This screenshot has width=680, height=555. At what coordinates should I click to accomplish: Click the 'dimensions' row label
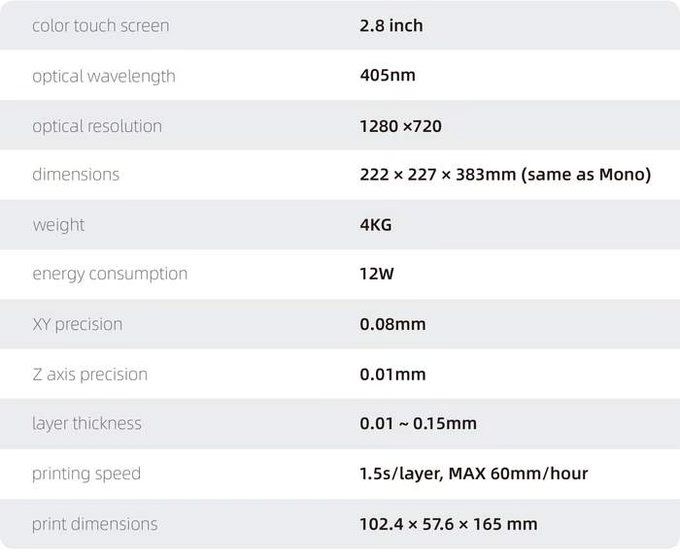pyautogui.click(x=75, y=174)
